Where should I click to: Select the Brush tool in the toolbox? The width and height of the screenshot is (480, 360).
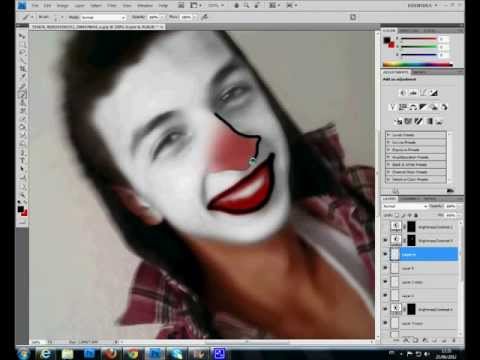pos(23,95)
